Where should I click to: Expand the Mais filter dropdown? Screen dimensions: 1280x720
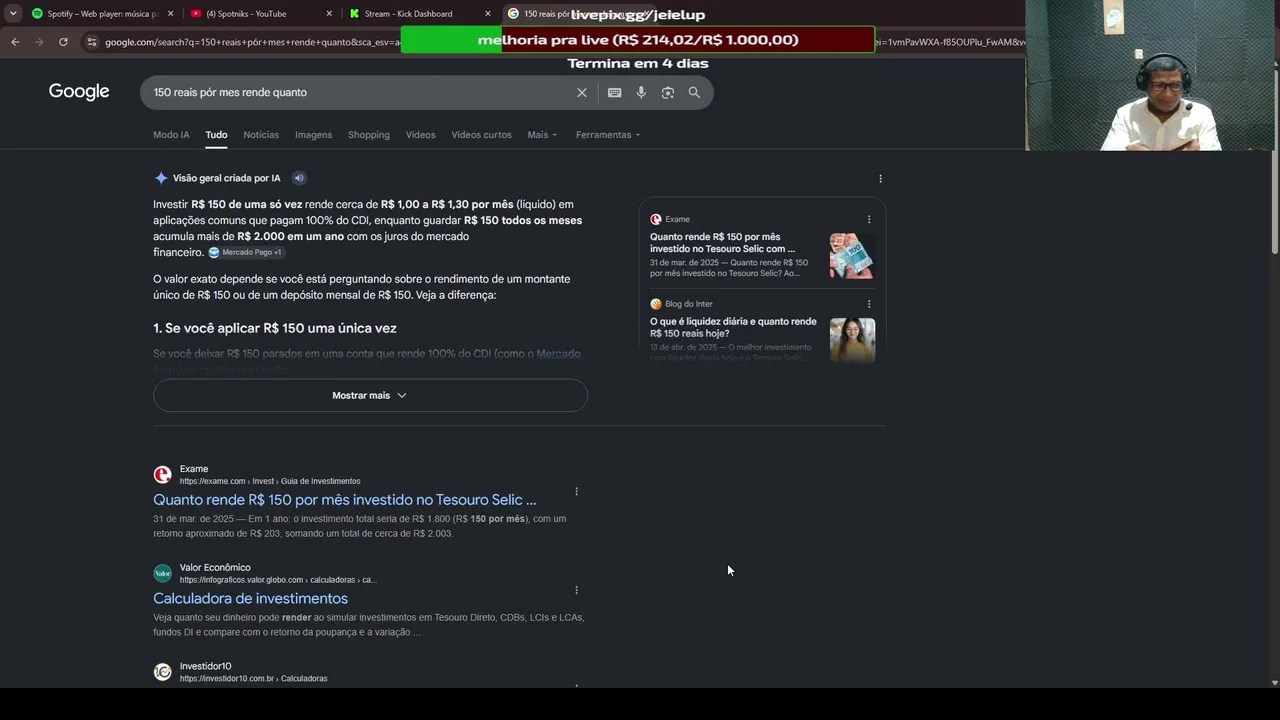click(x=542, y=135)
